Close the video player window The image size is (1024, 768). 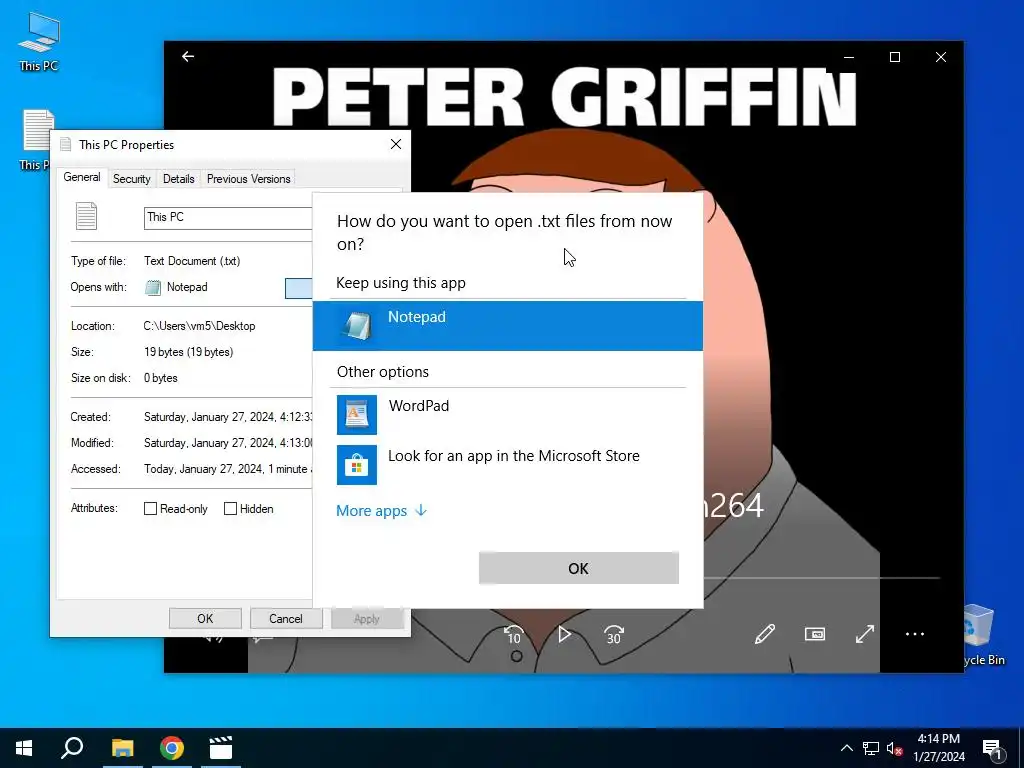click(940, 57)
